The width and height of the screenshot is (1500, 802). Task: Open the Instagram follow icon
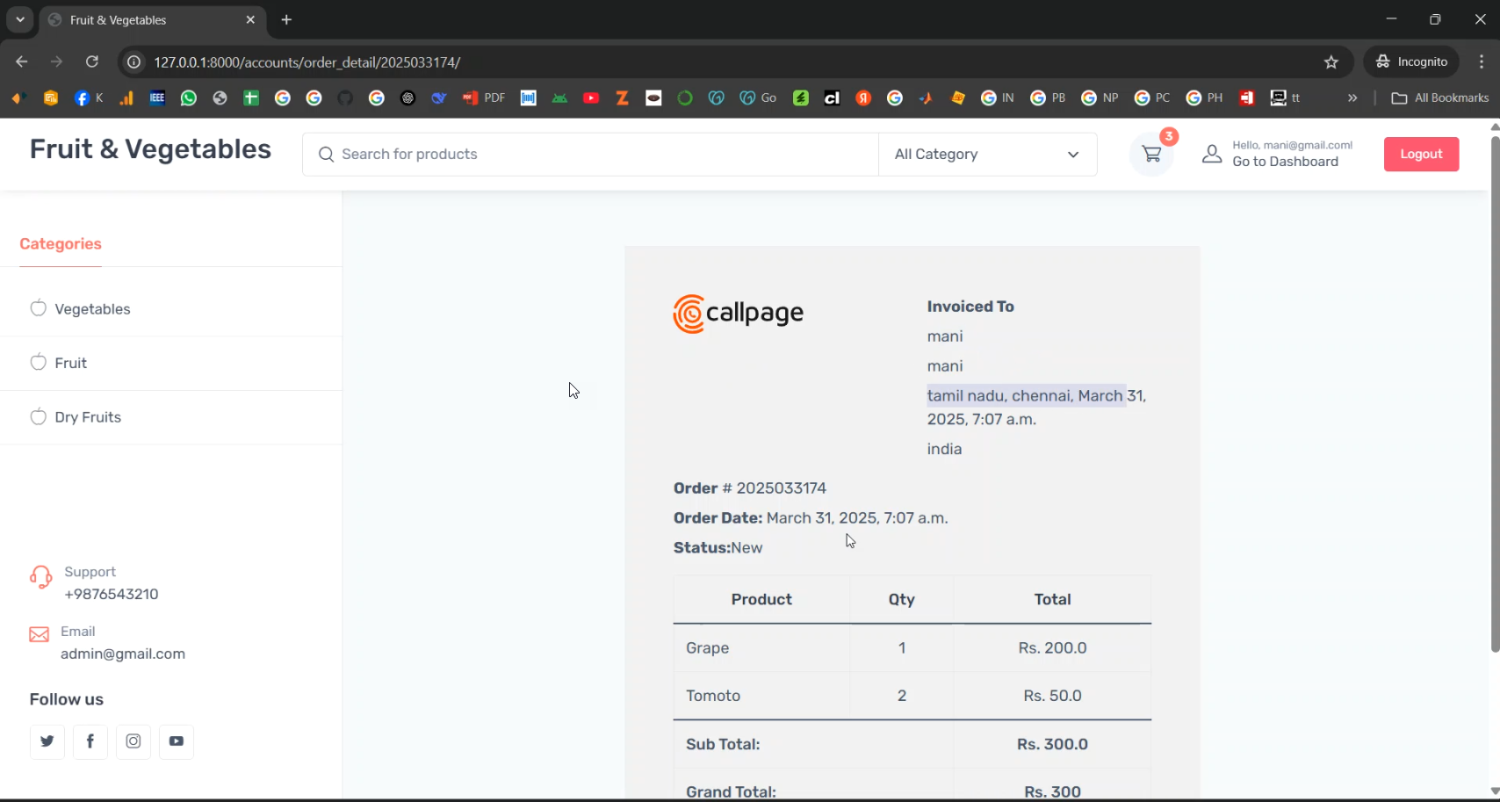tap(133, 741)
